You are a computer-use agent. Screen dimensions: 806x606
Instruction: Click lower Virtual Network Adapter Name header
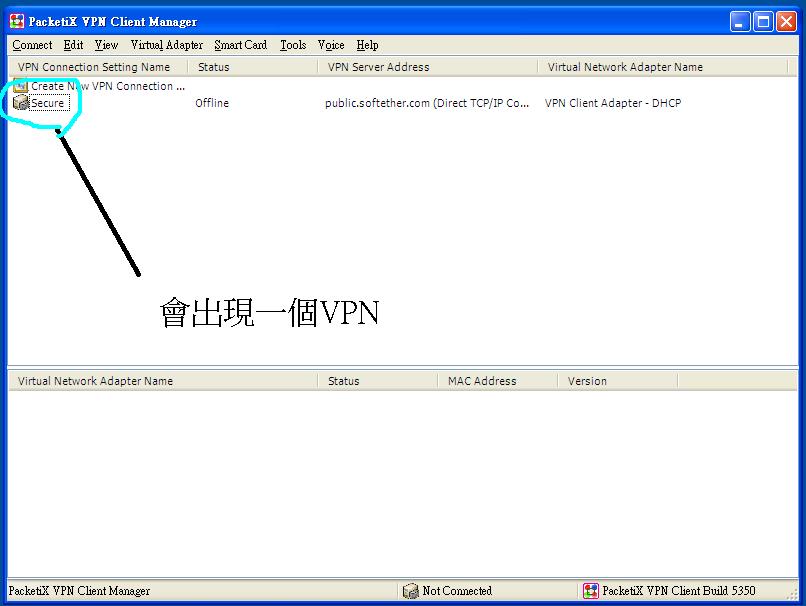(163, 381)
